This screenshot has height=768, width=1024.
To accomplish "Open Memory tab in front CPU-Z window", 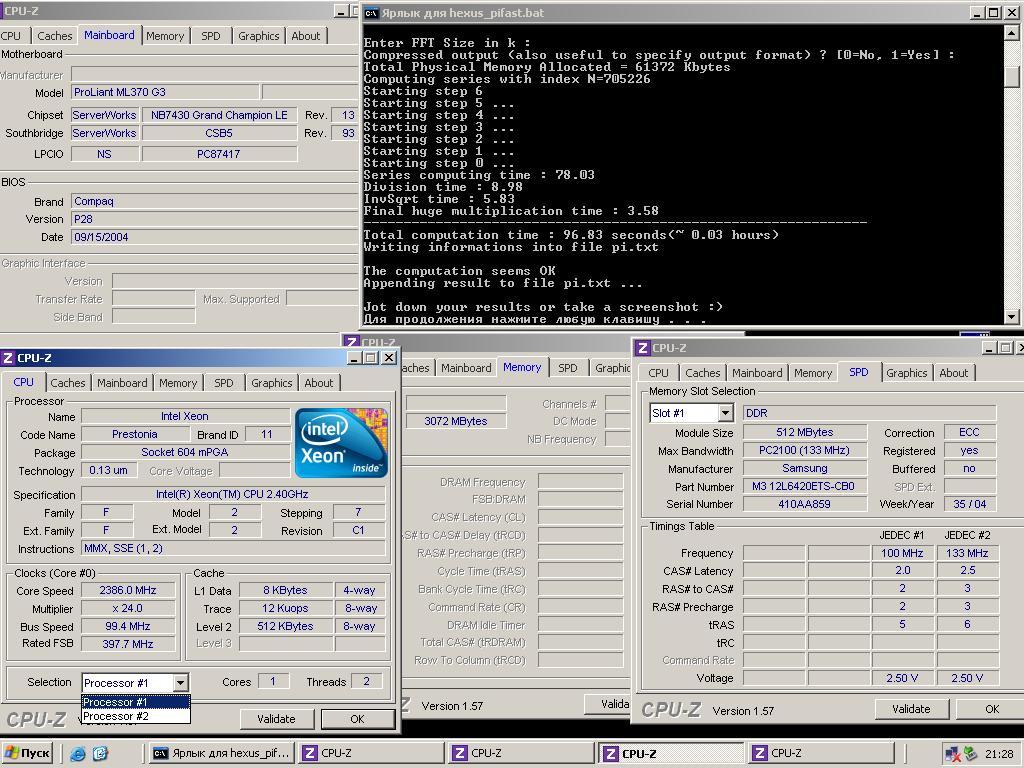I will pos(178,383).
